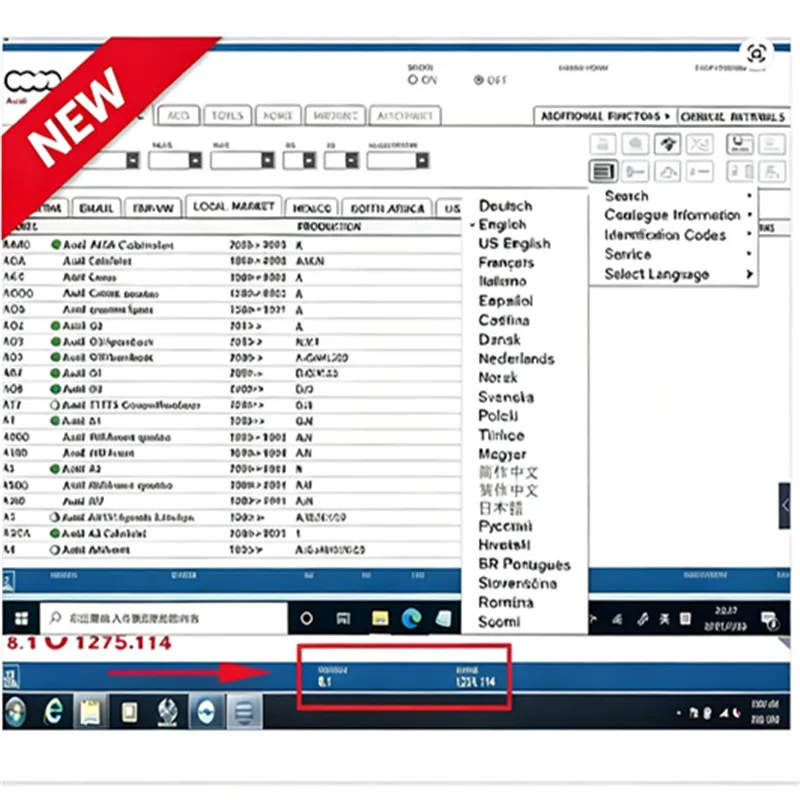
Task: Choose US English in the language list
Action: [514, 243]
